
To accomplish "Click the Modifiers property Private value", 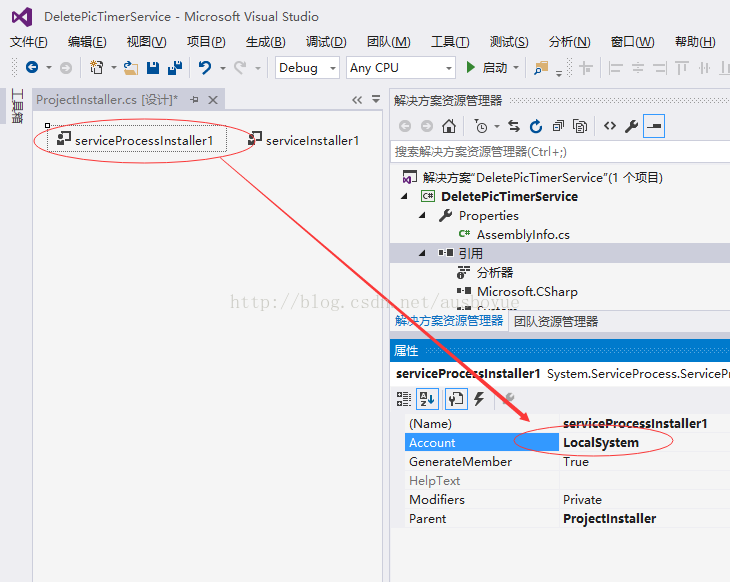I will pyautogui.click(x=582, y=500).
